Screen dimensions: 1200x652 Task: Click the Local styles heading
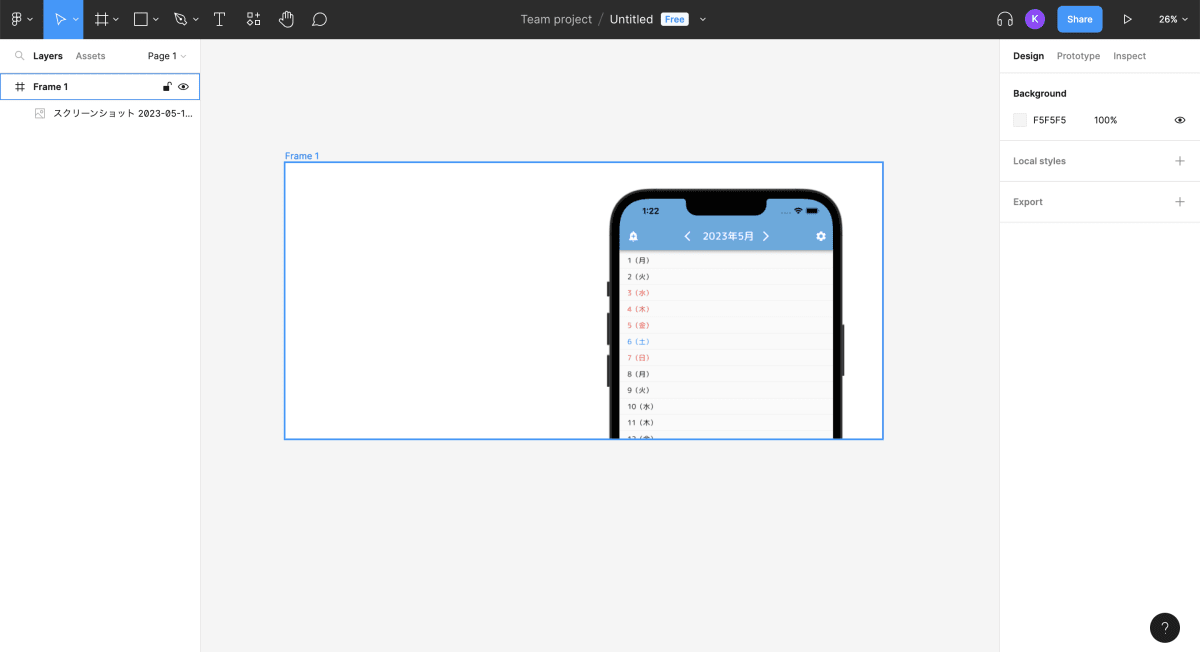(1039, 161)
